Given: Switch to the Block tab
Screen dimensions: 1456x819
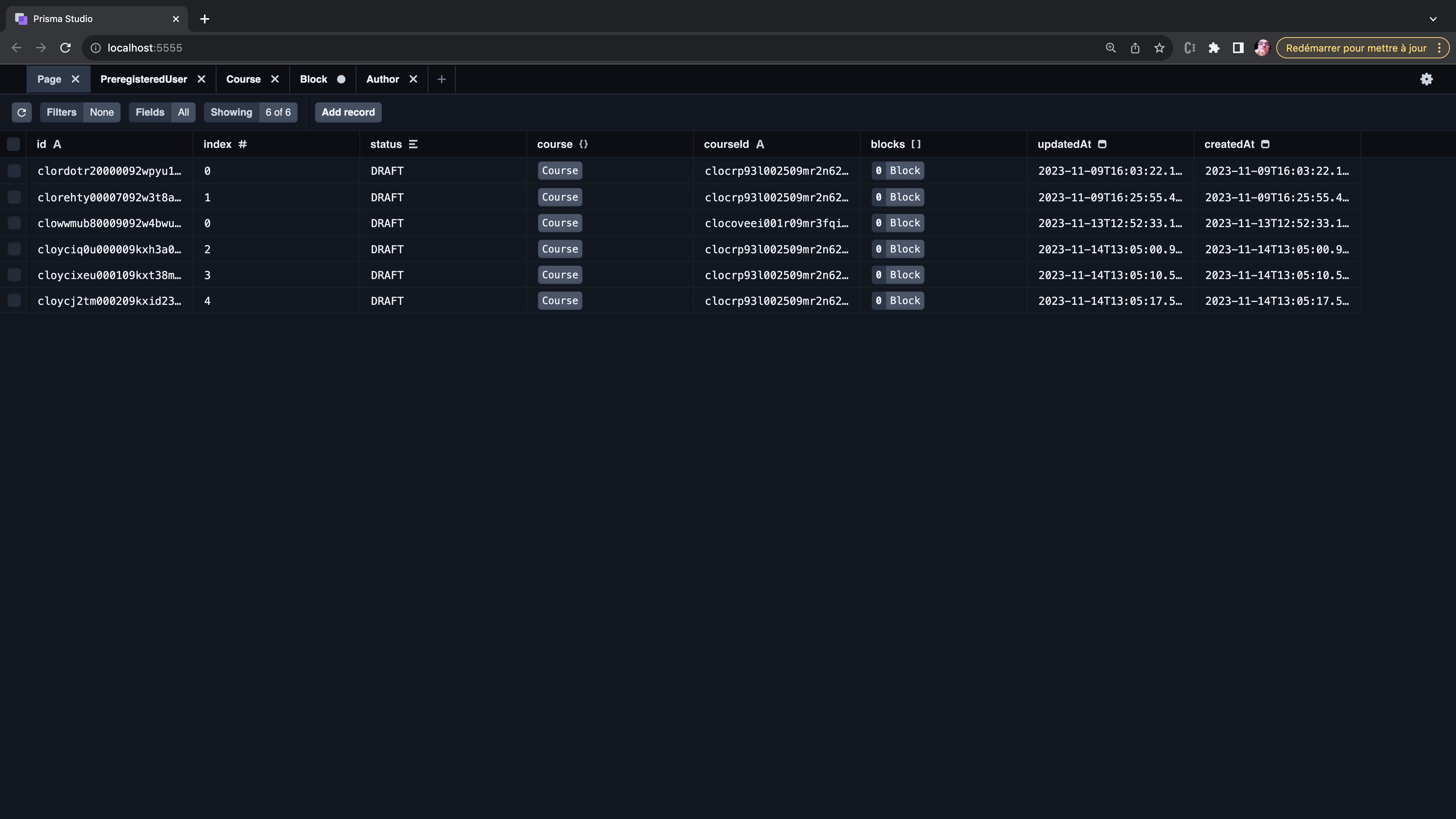Looking at the screenshot, I should coord(313,79).
